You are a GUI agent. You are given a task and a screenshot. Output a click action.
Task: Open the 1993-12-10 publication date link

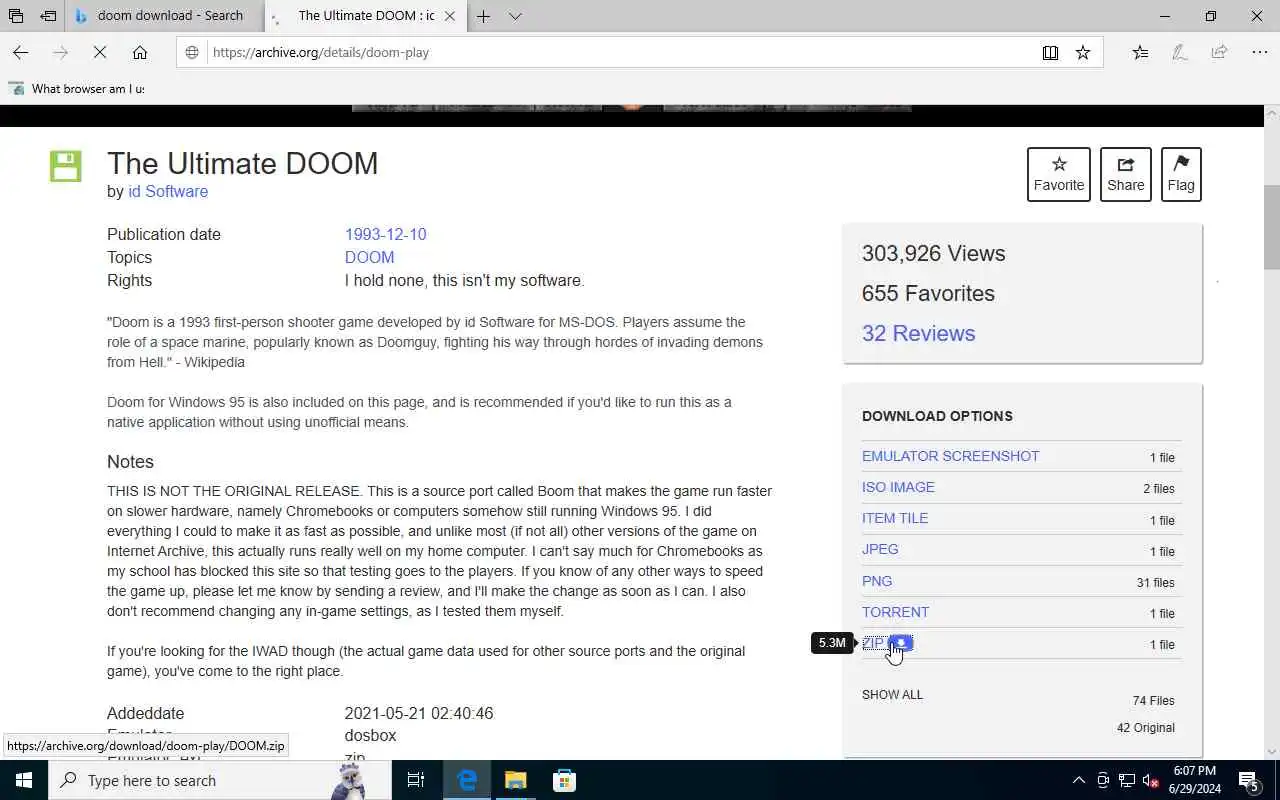click(x=385, y=234)
